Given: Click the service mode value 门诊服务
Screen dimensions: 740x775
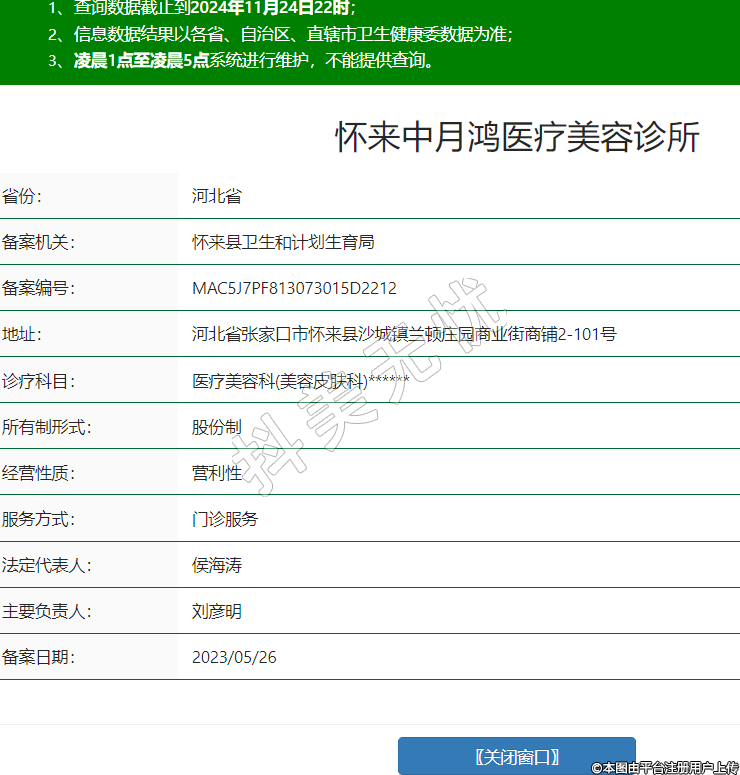Looking at the screenshot, I should click(x=225, y=519).
